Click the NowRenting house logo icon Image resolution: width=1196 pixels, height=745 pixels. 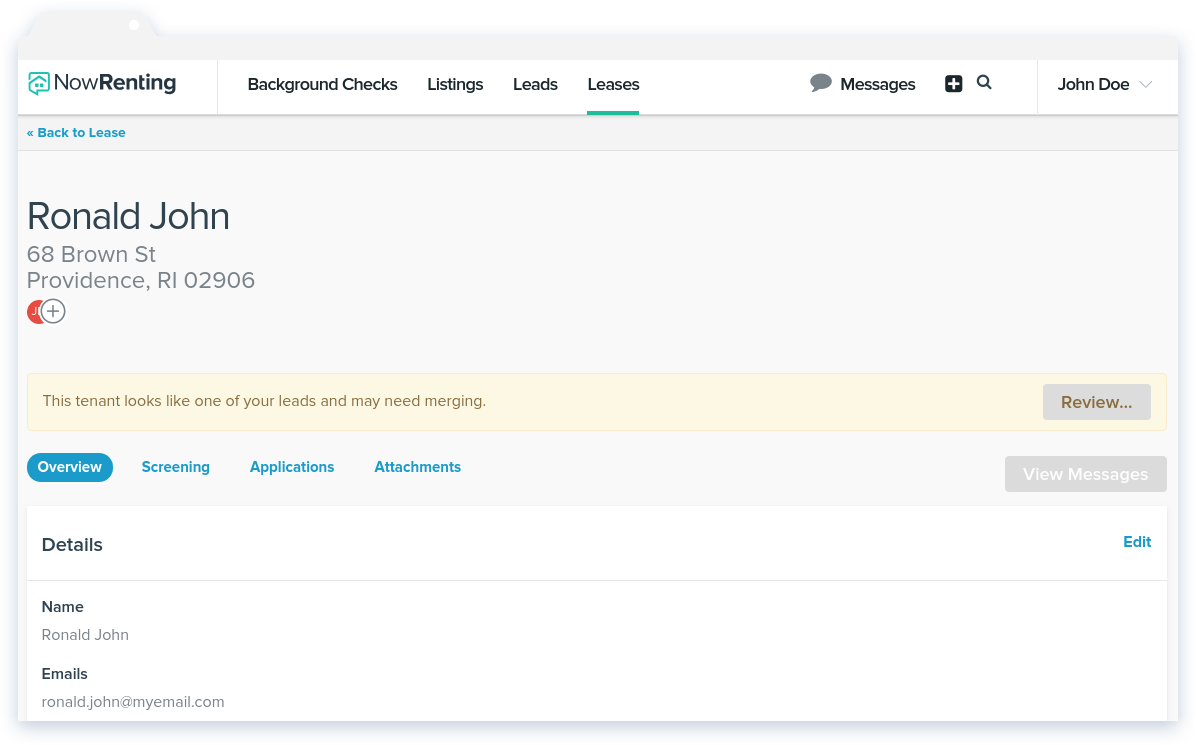point(38,83)
